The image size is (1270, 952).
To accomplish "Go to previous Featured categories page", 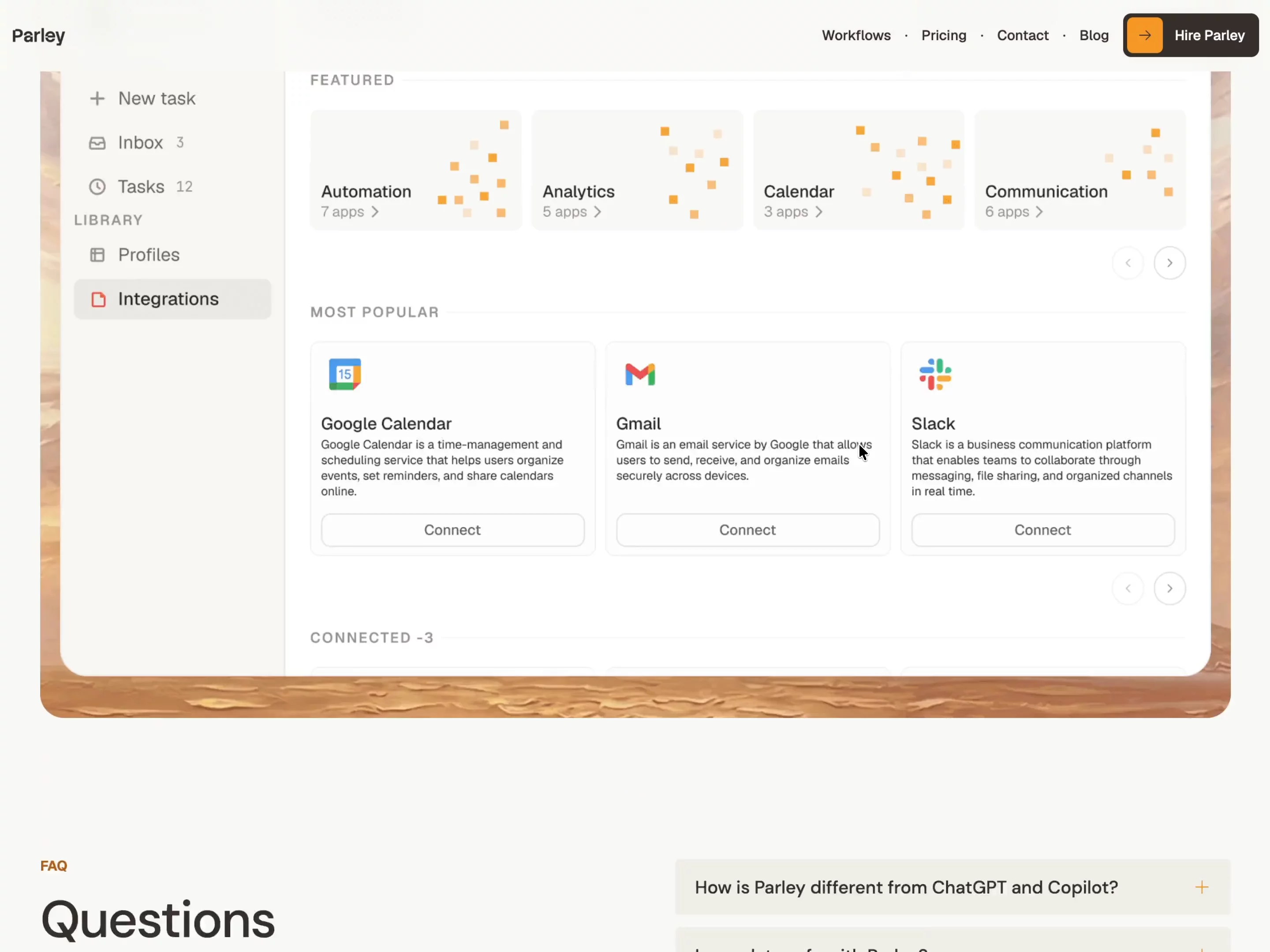I will 1128,263.
